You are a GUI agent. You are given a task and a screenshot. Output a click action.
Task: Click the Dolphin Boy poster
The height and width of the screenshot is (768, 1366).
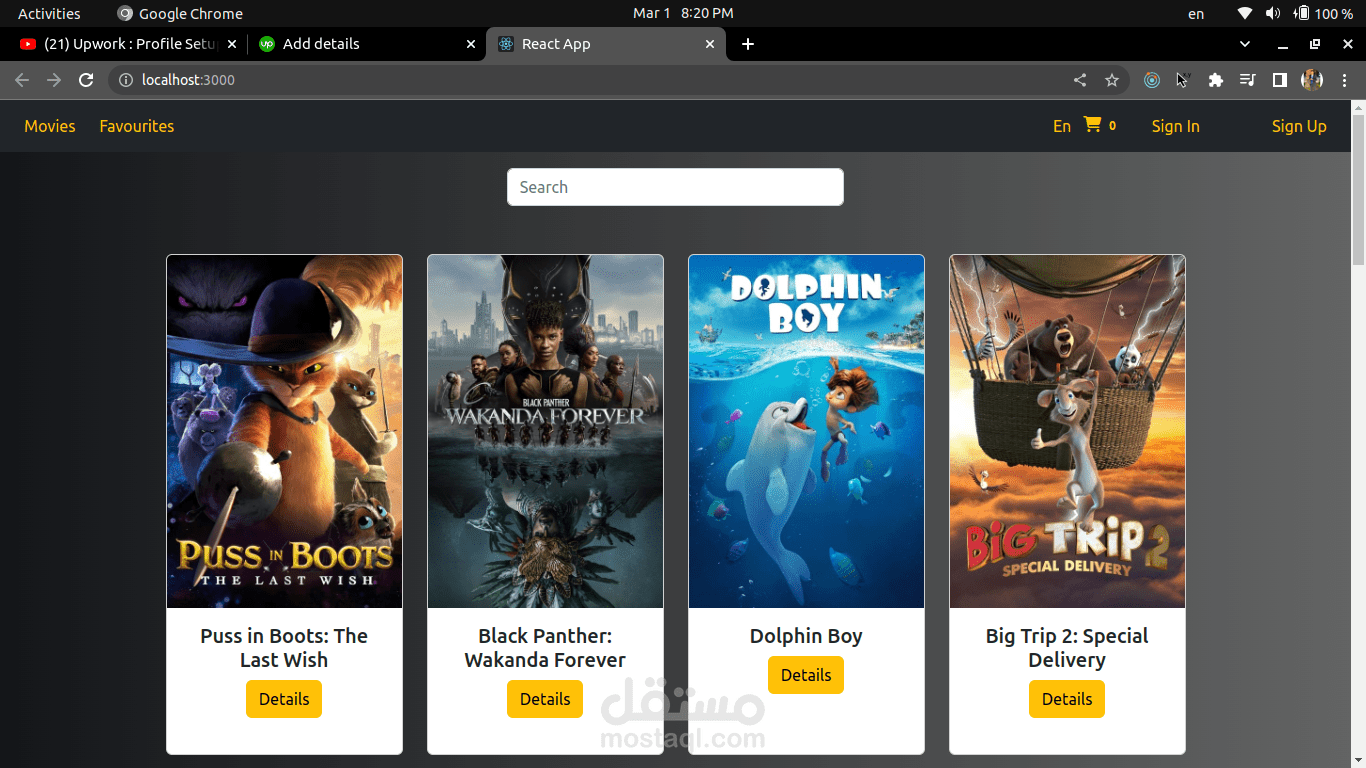pos(806,431)
